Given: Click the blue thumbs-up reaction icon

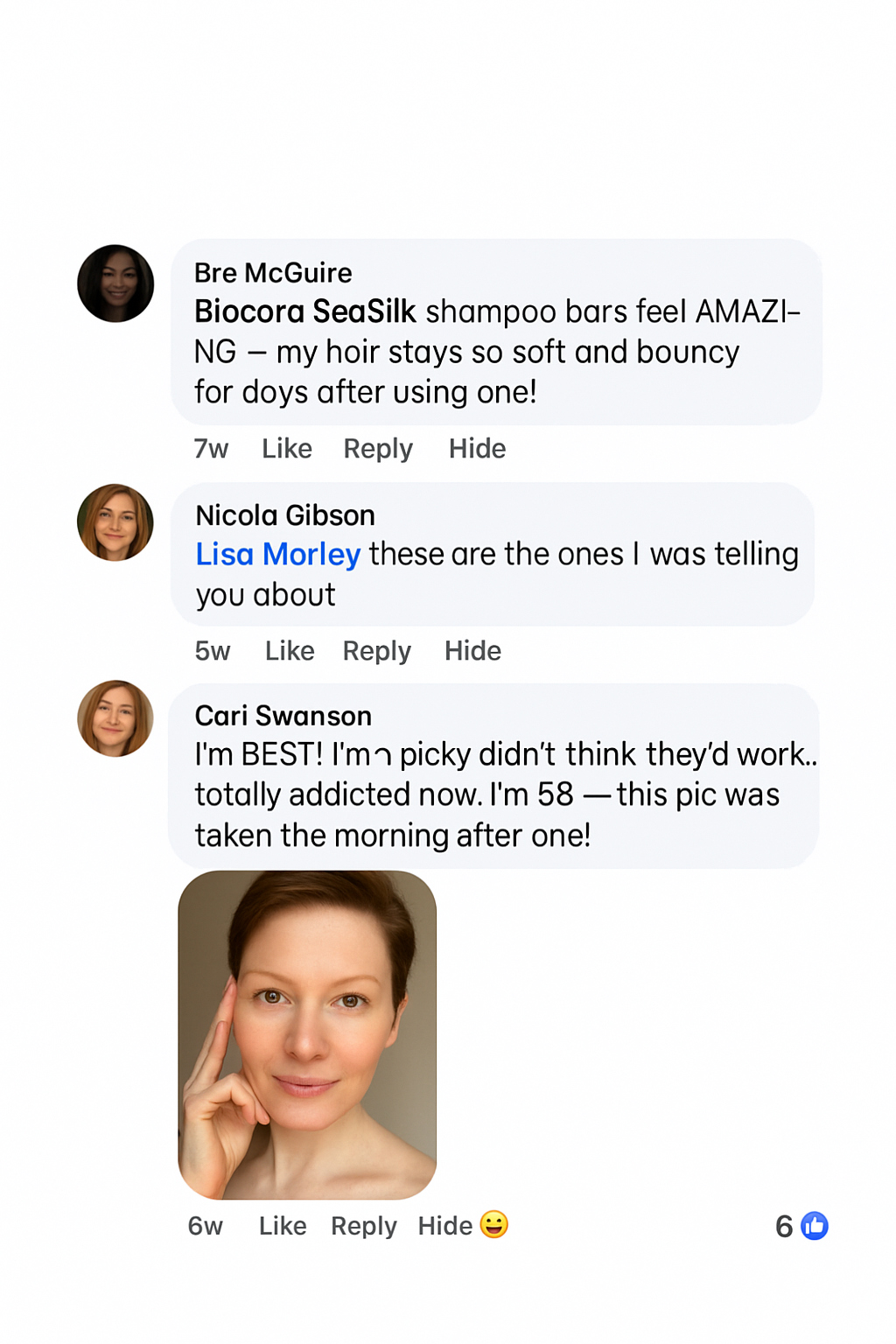Looking at the screenshot, I should coord(815,1226).
